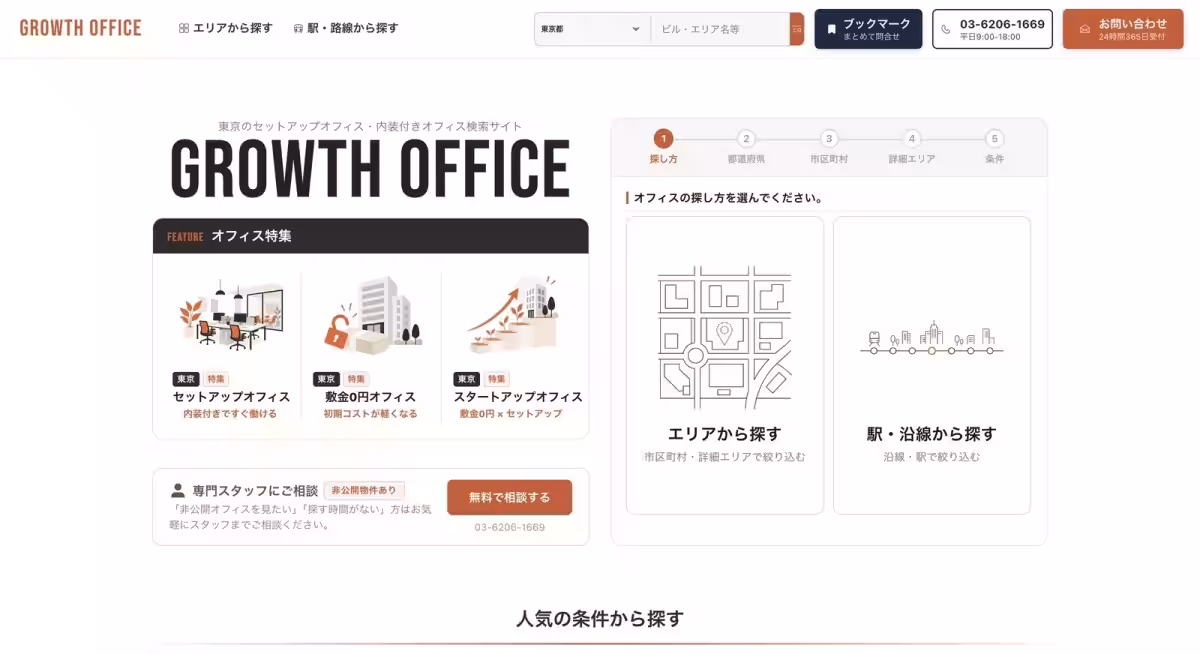1200x654 pixels.
Task: Click the bookmark icon in the header
Action: [x=831, y=29]
